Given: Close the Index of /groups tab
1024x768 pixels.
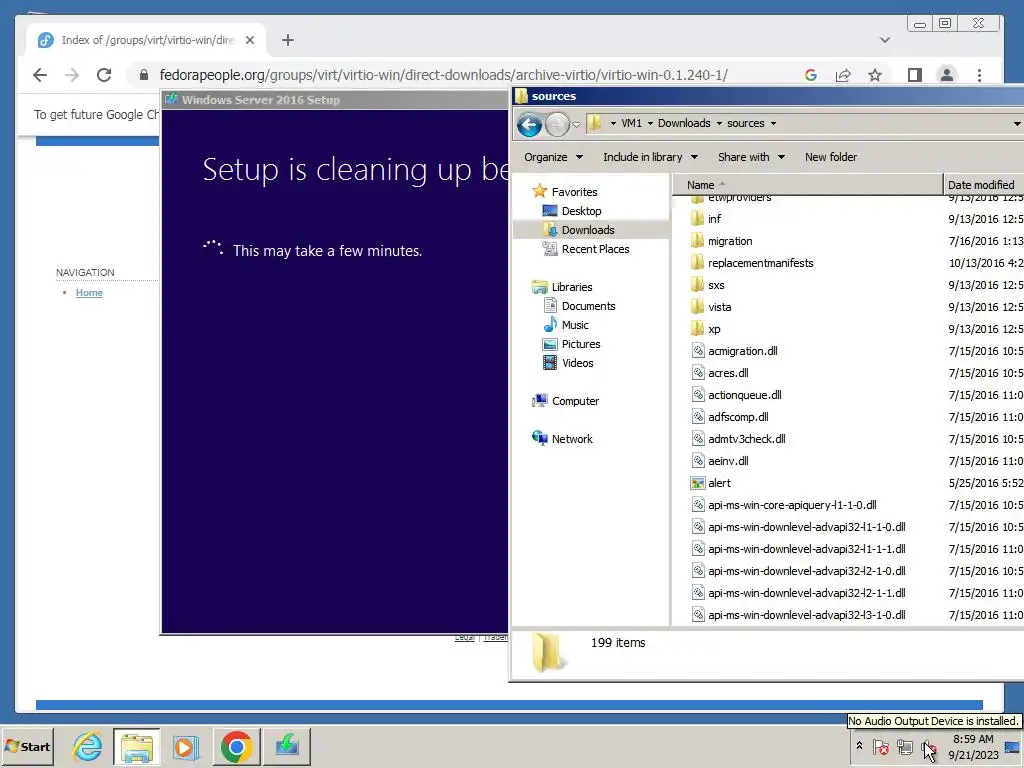Looking at the screenshot, I should point(249,40).
